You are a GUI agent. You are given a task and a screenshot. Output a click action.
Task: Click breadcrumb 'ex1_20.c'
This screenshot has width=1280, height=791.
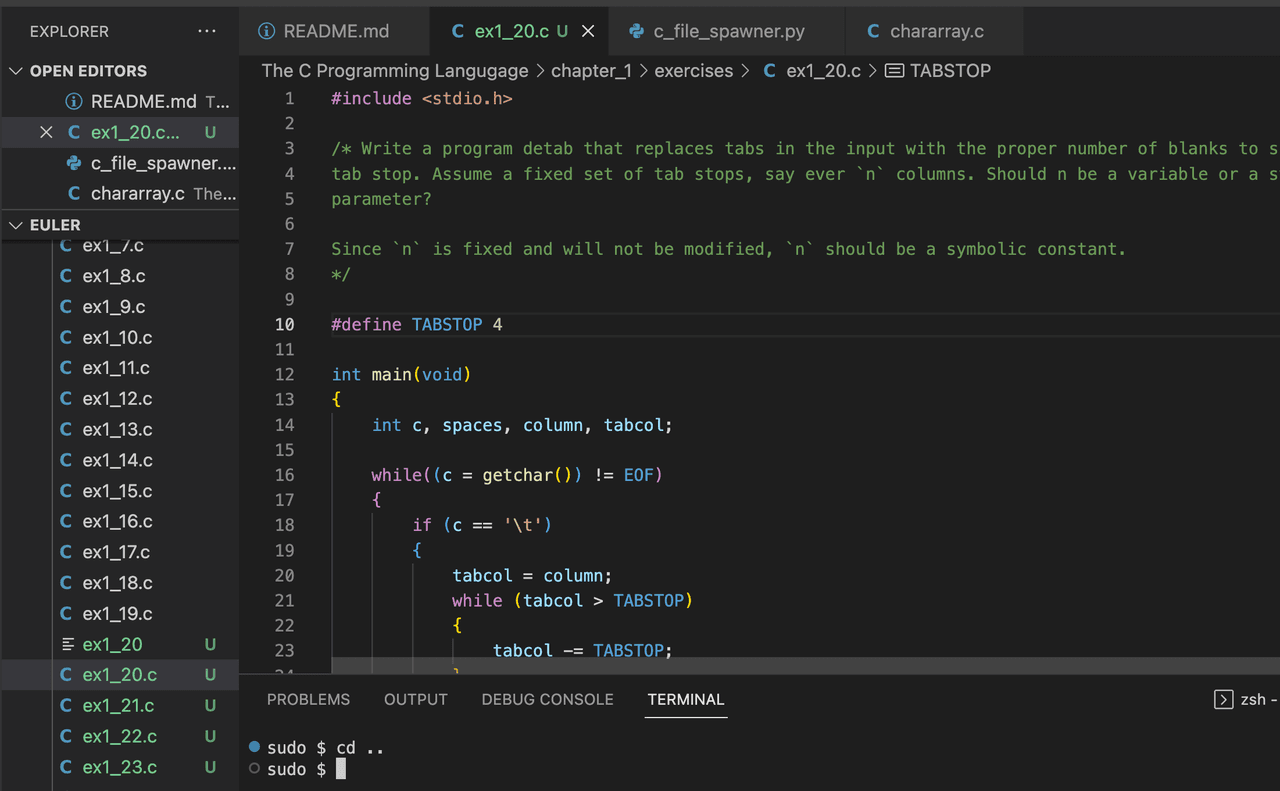click(823, 71)
